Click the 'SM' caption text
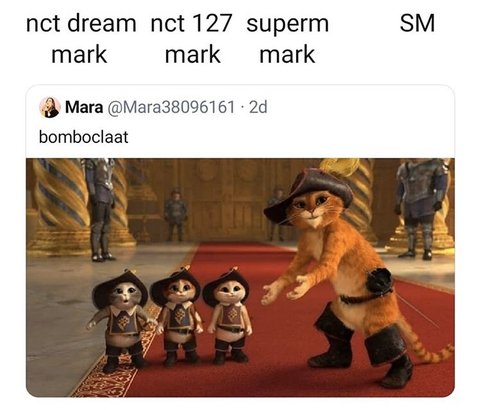 pos(417,23)
